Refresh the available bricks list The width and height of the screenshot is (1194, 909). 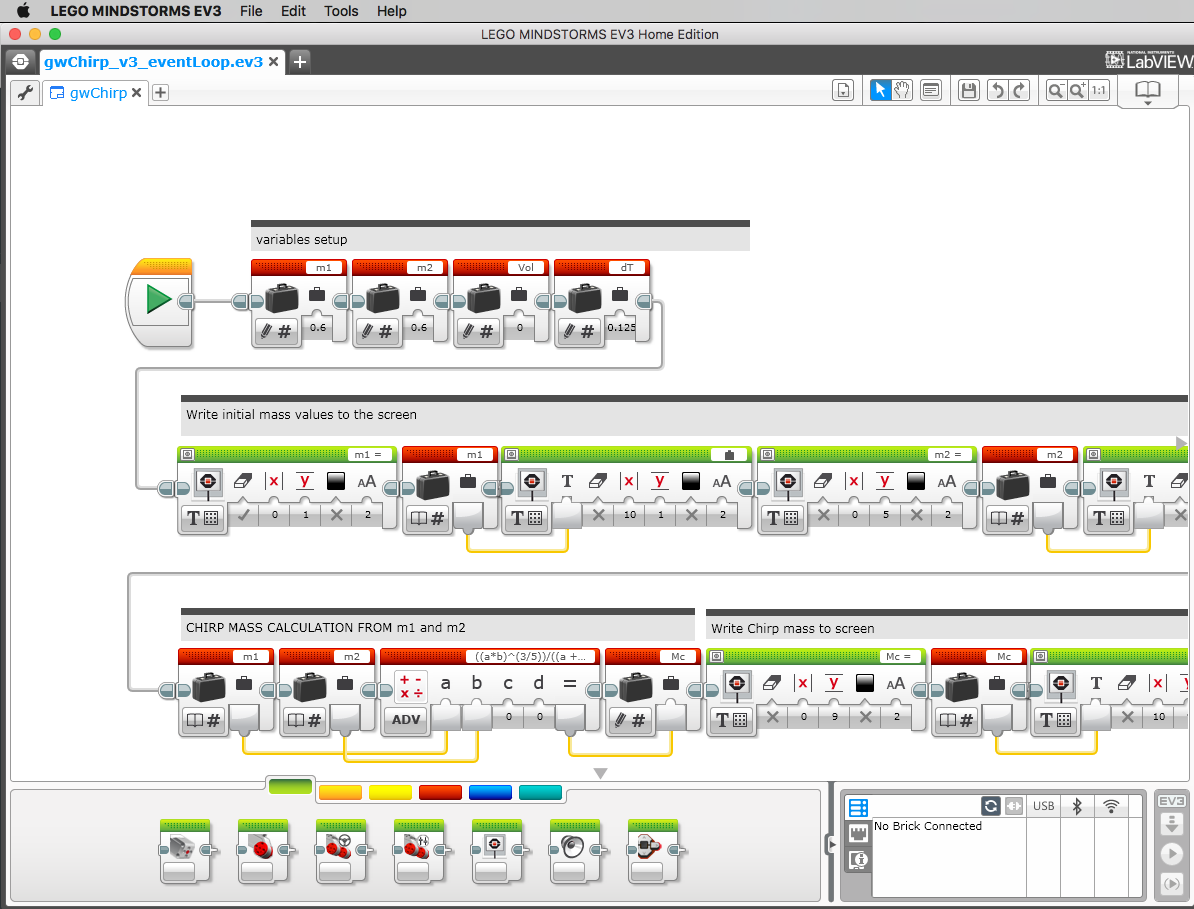[x=991, y=806]
